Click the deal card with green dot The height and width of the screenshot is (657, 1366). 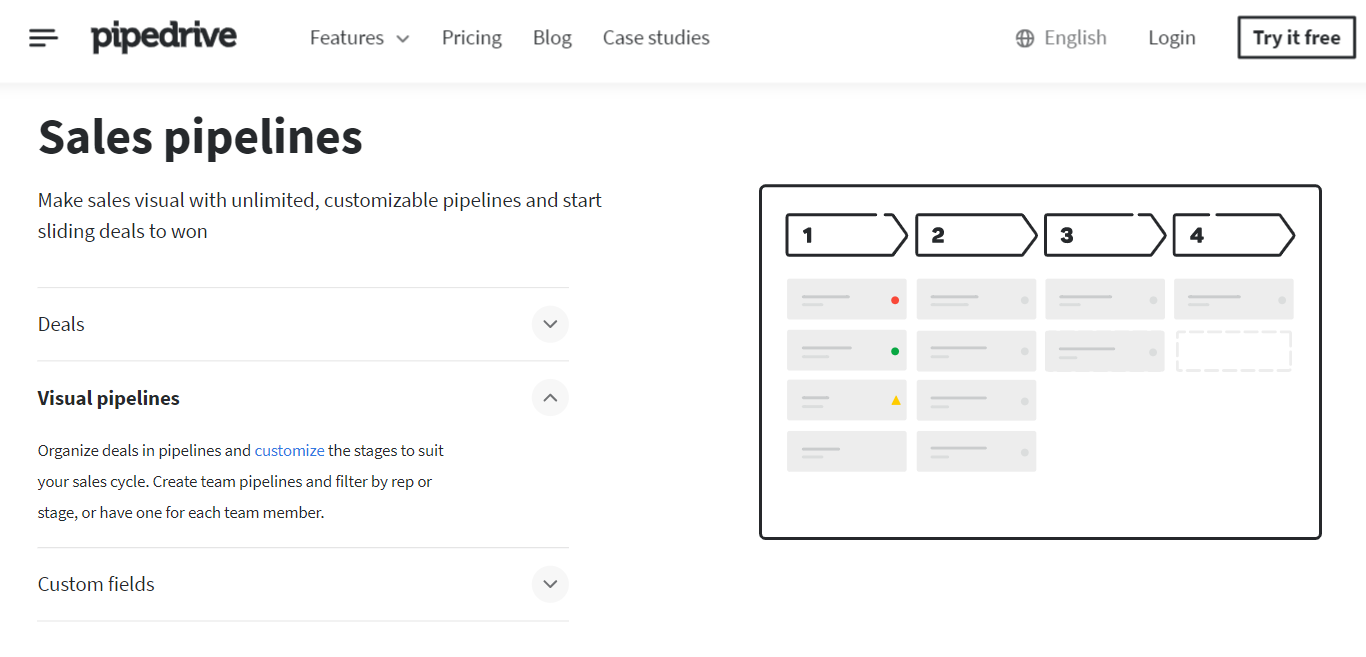click(847, 351)
